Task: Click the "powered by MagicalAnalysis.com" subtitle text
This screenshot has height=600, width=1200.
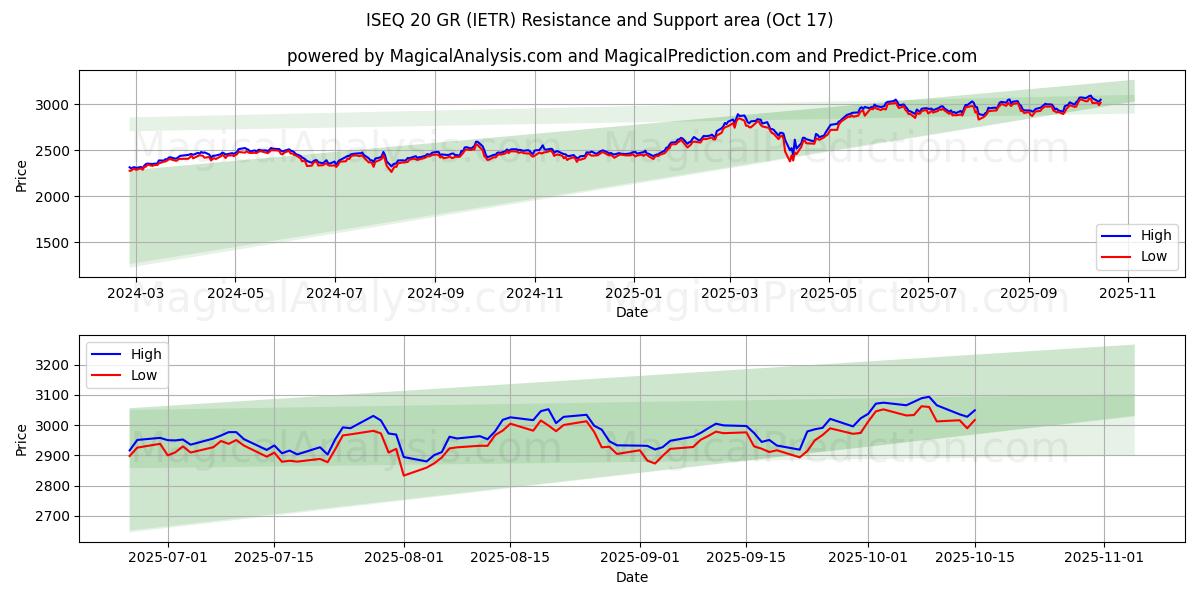Action: click(632, 56)
